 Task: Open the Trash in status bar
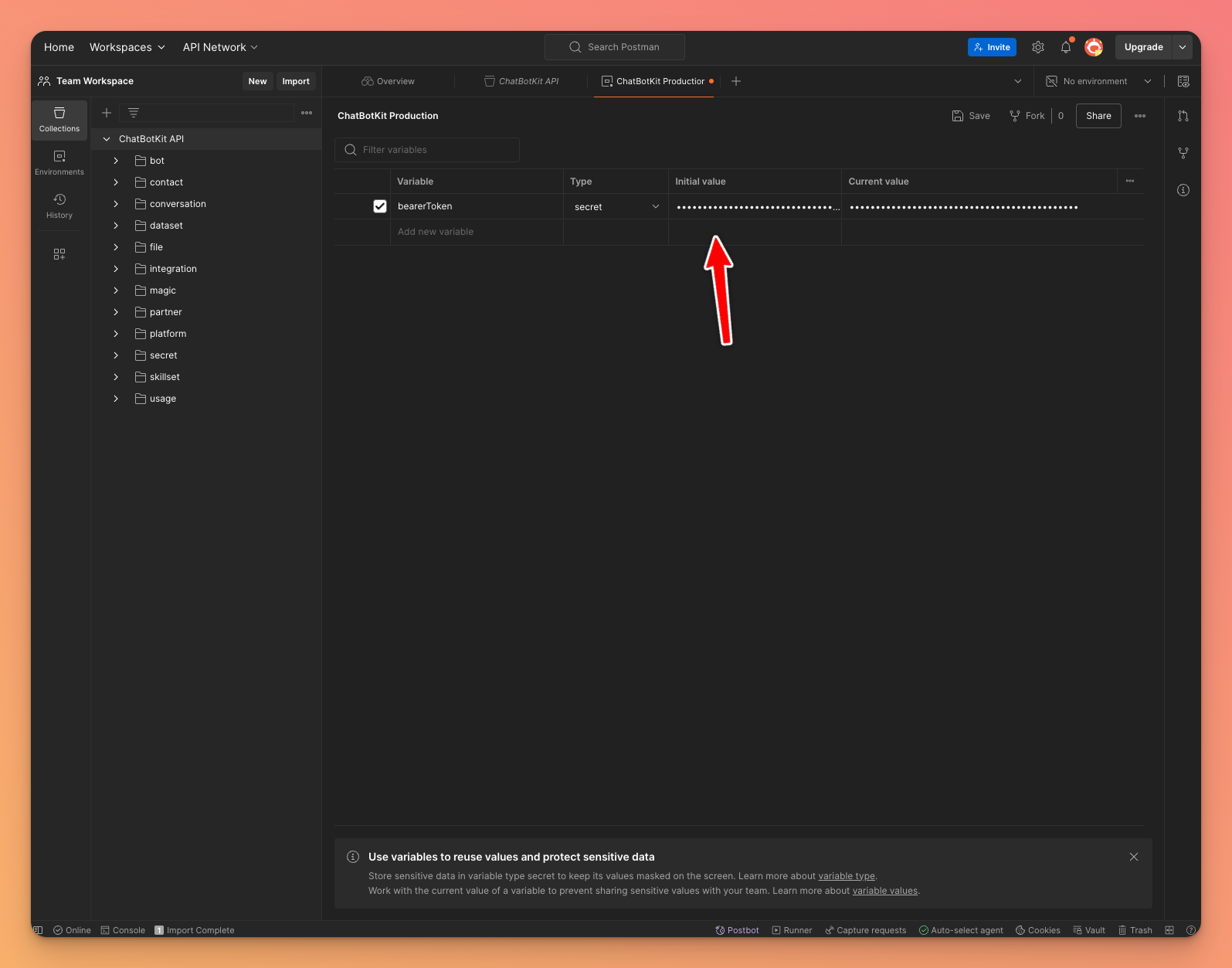tap(1135, 930)
